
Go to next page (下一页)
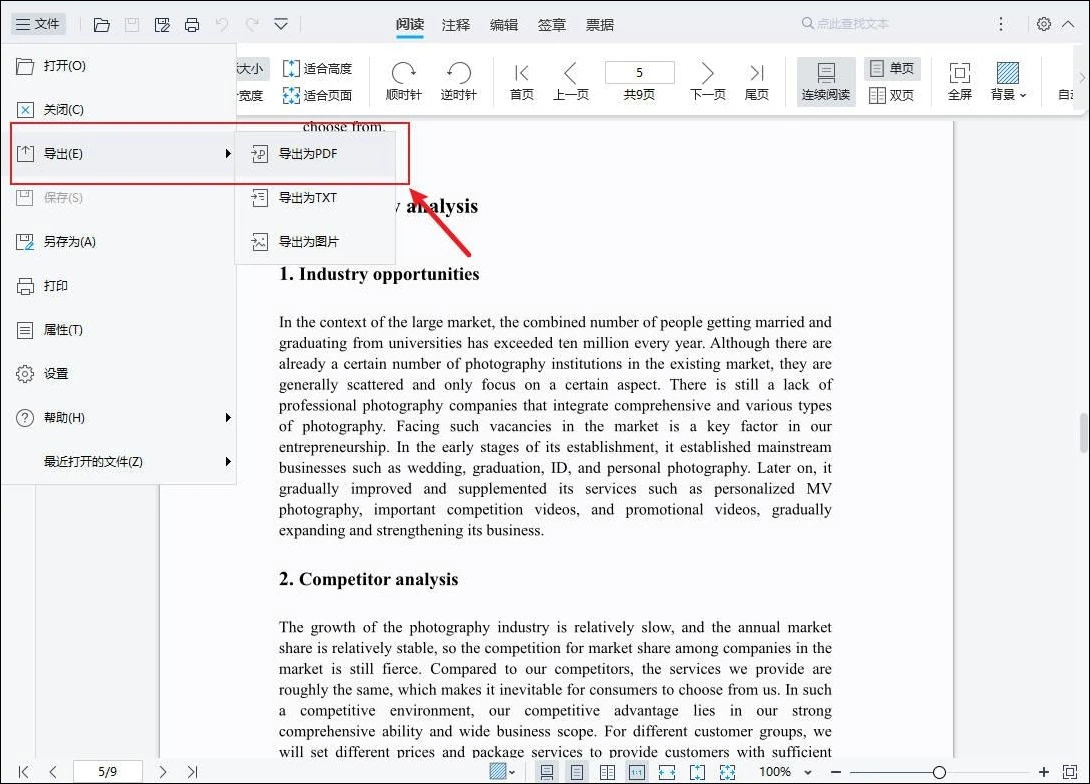point(707,81)
